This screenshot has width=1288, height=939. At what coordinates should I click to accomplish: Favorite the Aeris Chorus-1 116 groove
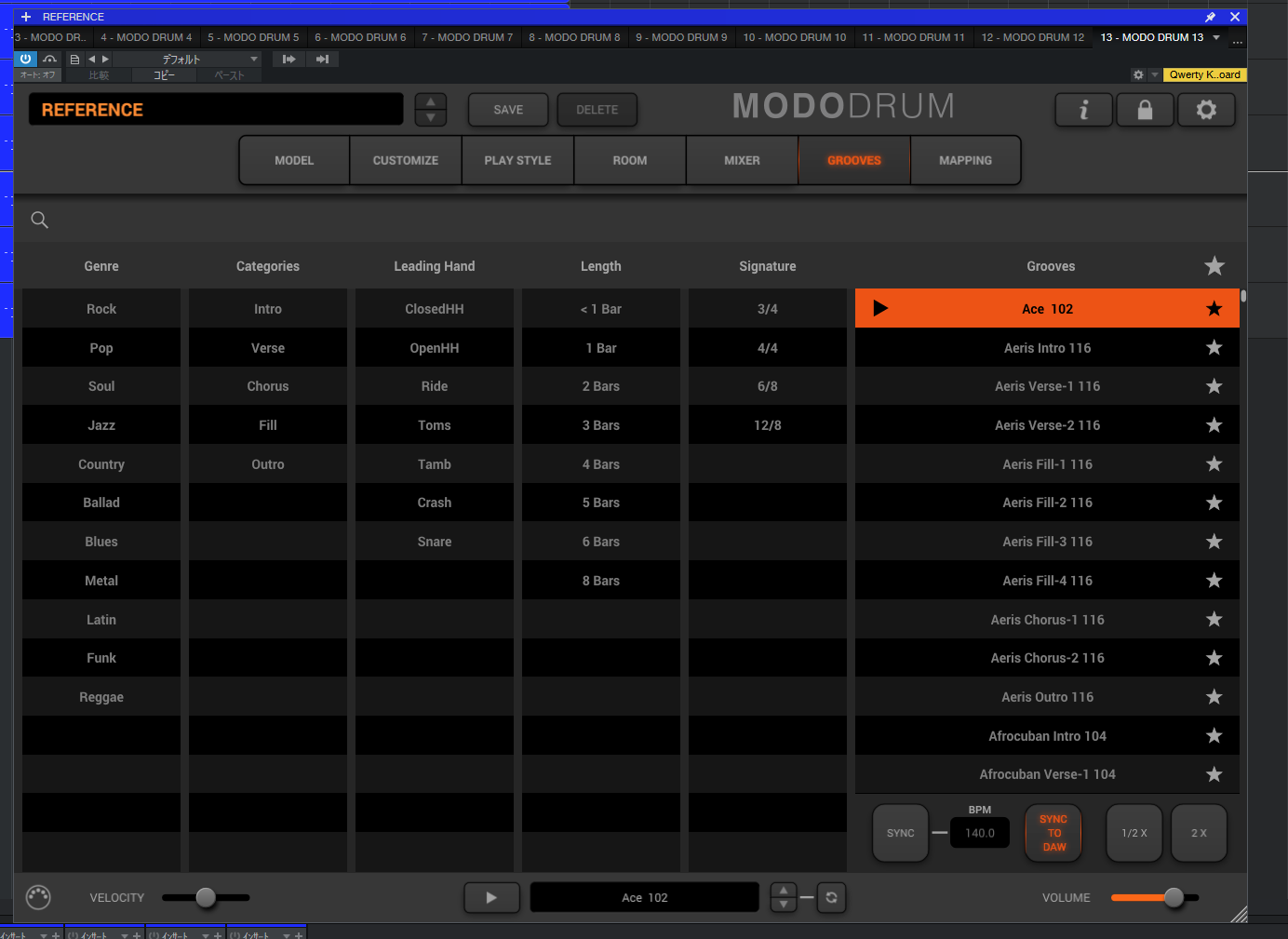coord(1214,619)
